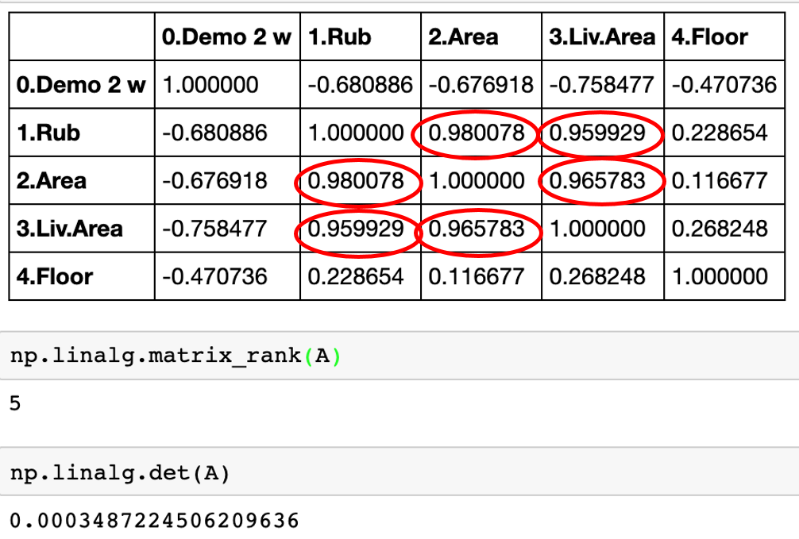Click the 0.Demo 2 w column header
Image resolution: width=799 pixels, height=539 pixels.
coord(227,37)
